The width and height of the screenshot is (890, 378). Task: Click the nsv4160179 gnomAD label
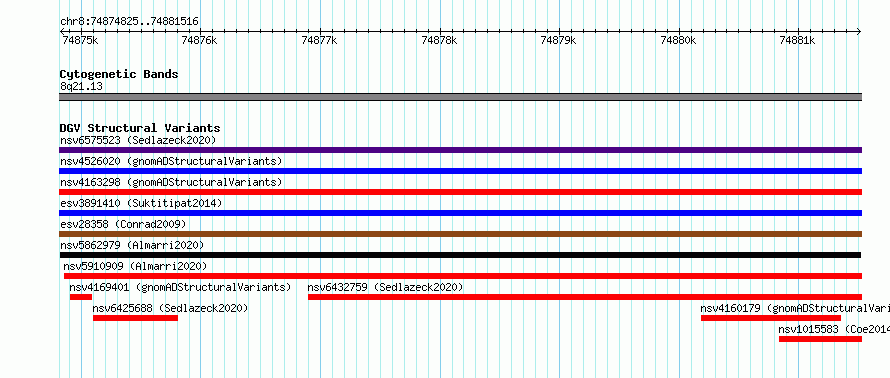(x=795, y=308)
